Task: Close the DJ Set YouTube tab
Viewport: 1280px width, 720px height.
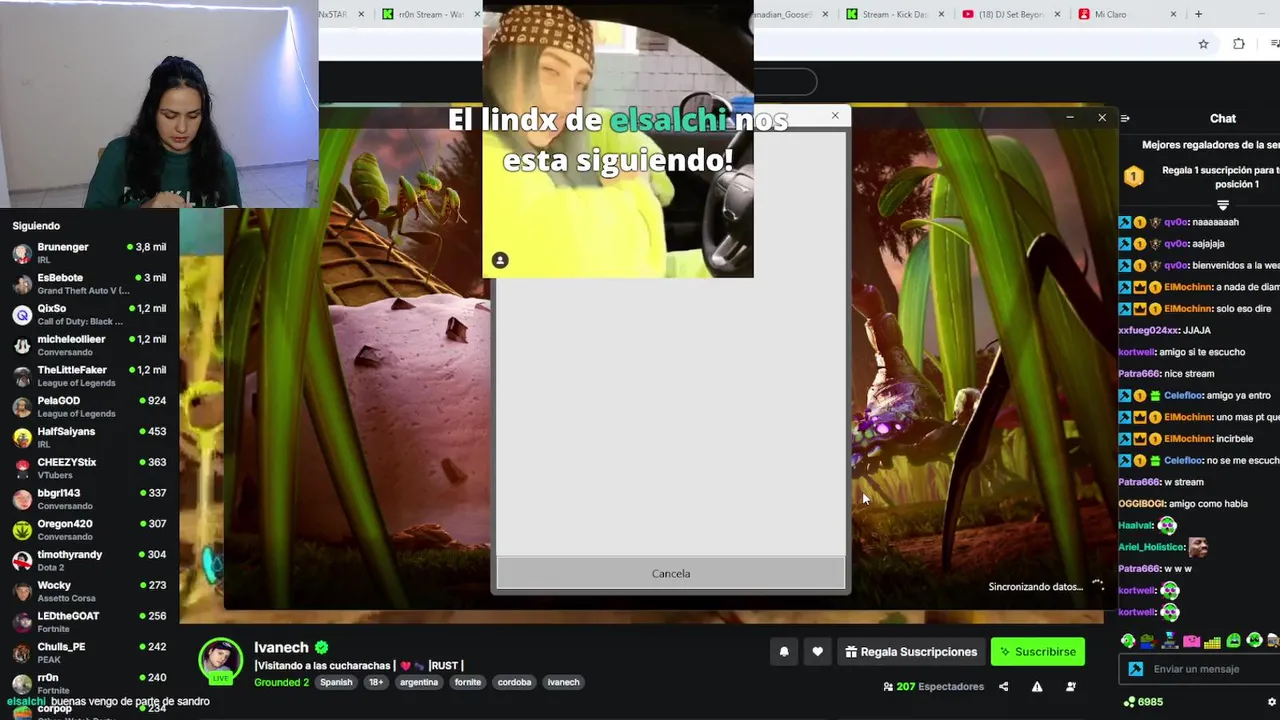Action: [x=1058, y=14]
